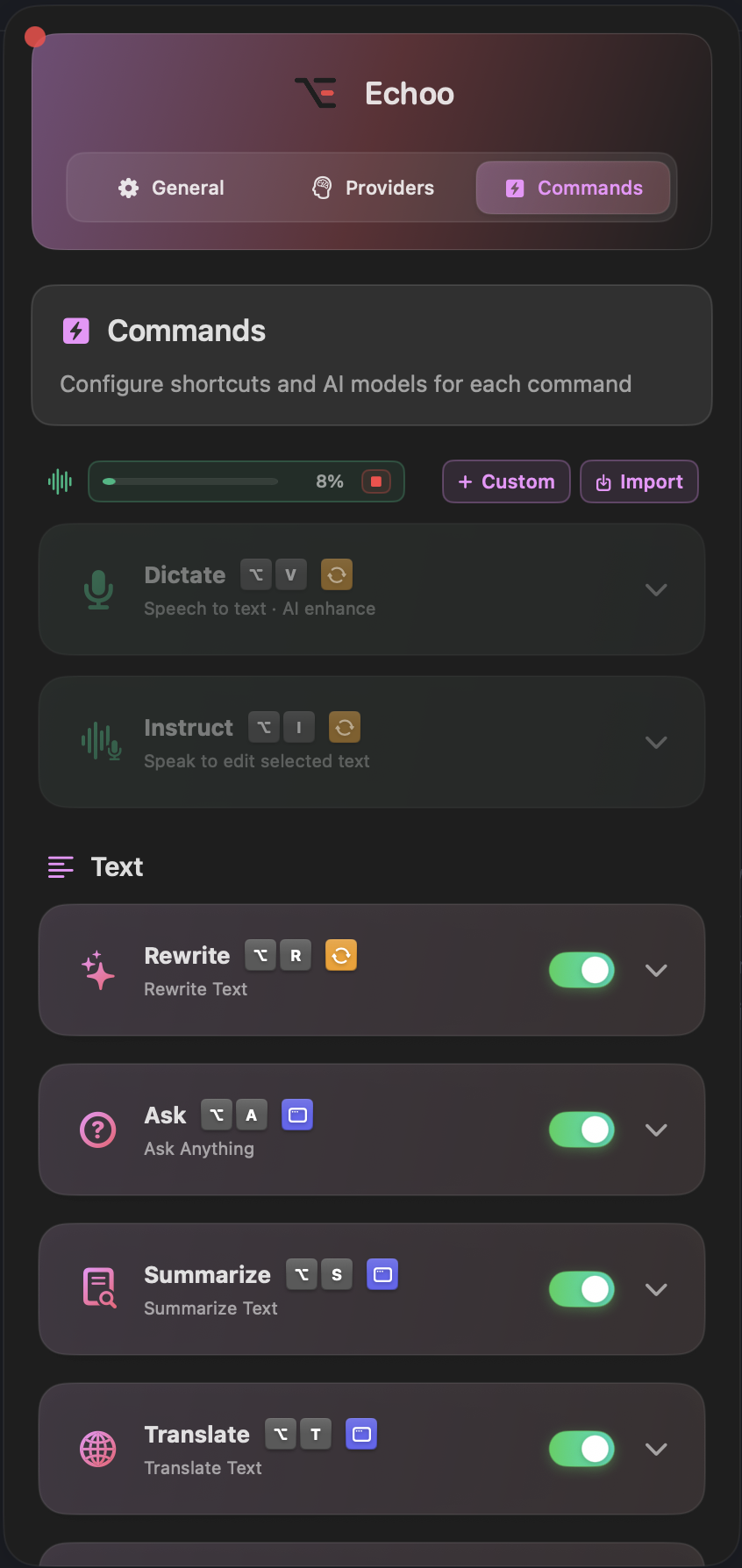This screenshot has height=1568, width=742.
Task: Click the orange replace icon beside Rewrite
Action: tap(341, 955)
